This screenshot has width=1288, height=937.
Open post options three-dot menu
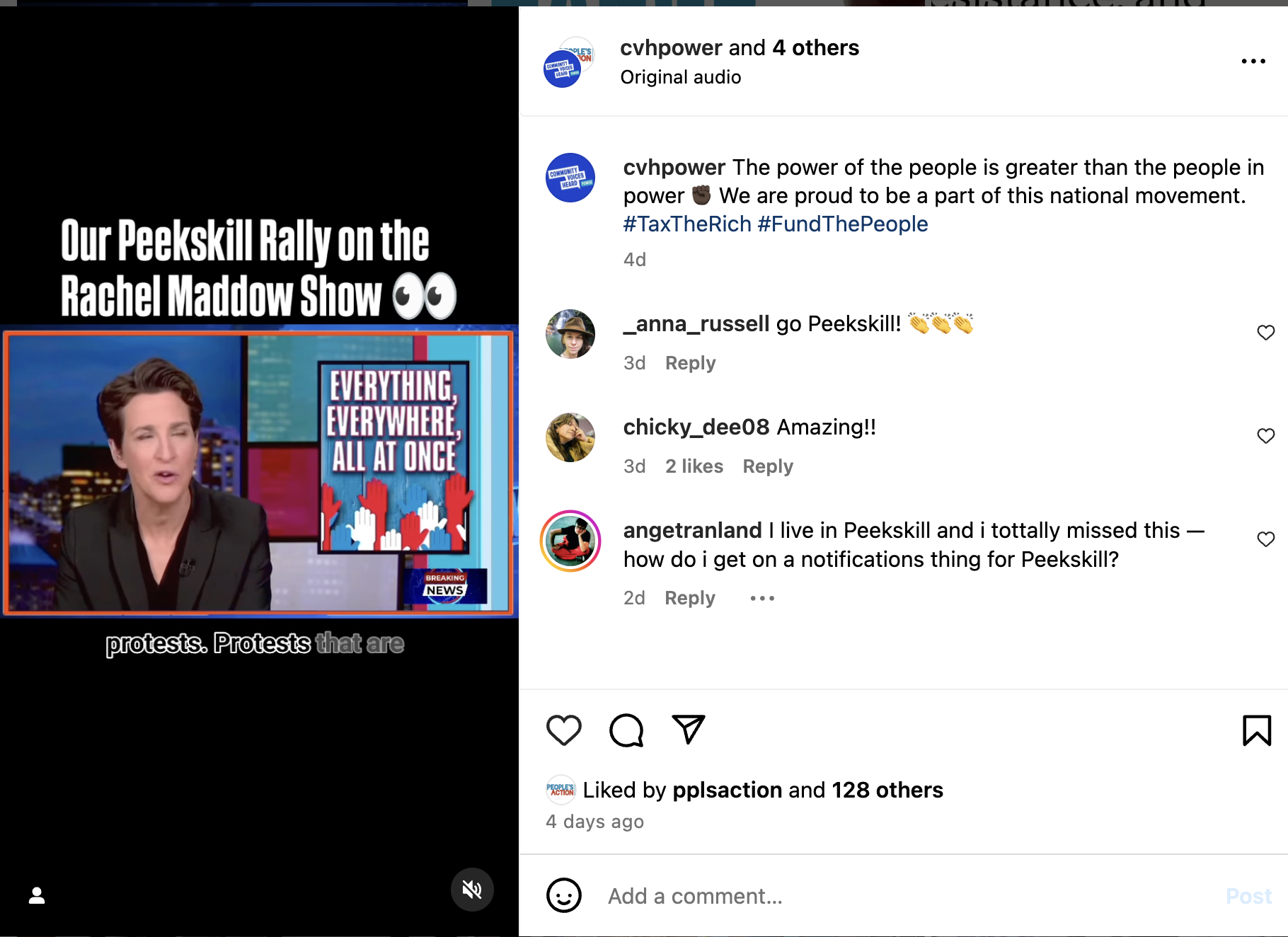tap(1253, 62)
